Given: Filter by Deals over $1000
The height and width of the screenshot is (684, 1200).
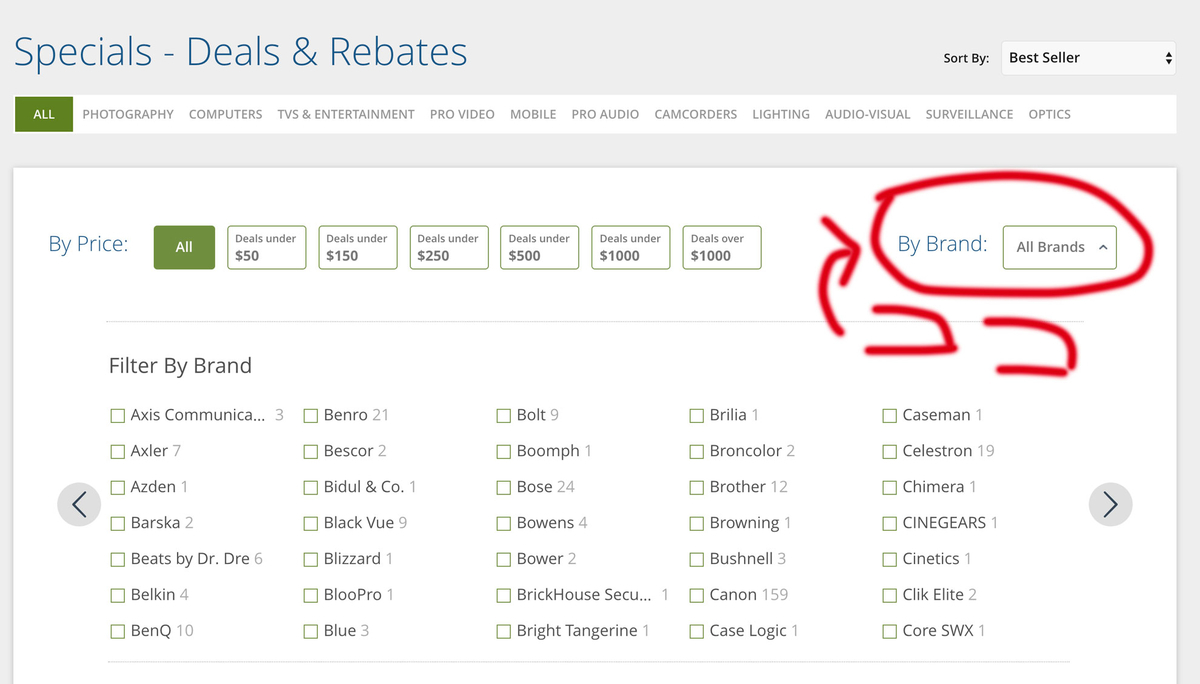Looking at the screenshot, I should click(722, 247).
